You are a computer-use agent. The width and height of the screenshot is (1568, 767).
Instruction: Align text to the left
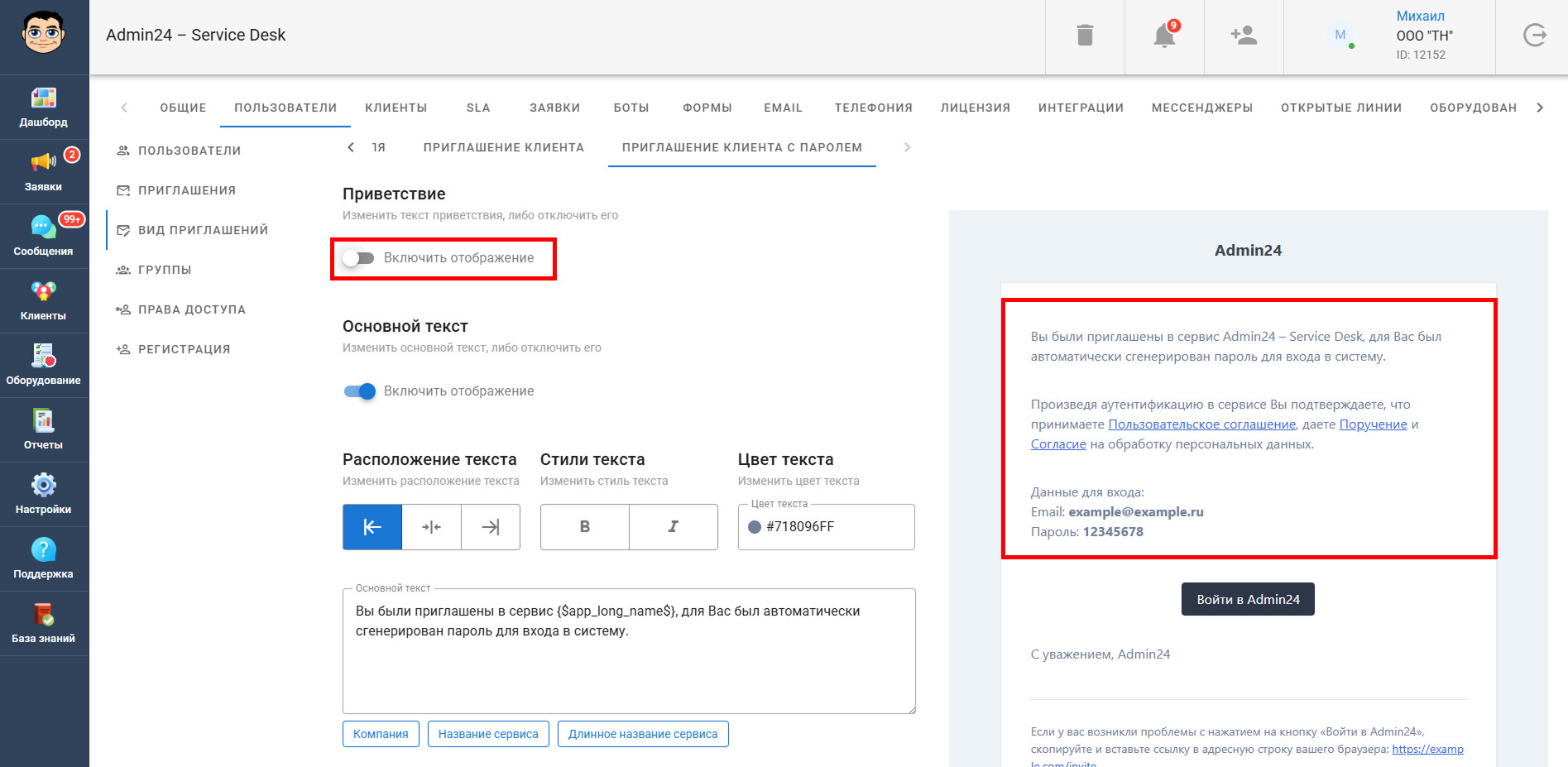pyautogui.click(x=372, y=527)
